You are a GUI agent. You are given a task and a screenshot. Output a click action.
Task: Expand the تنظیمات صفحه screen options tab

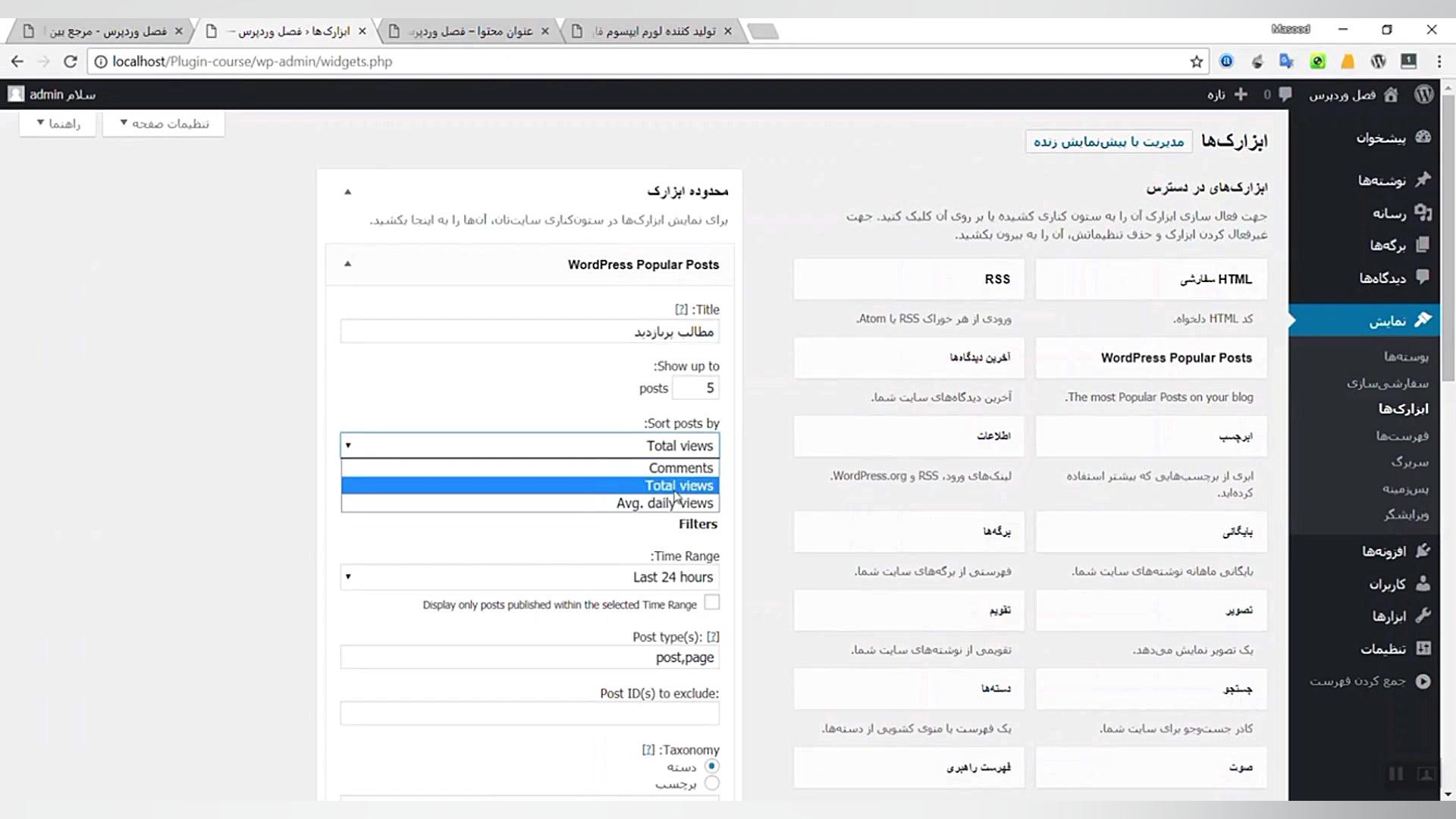tap(164, 124)
